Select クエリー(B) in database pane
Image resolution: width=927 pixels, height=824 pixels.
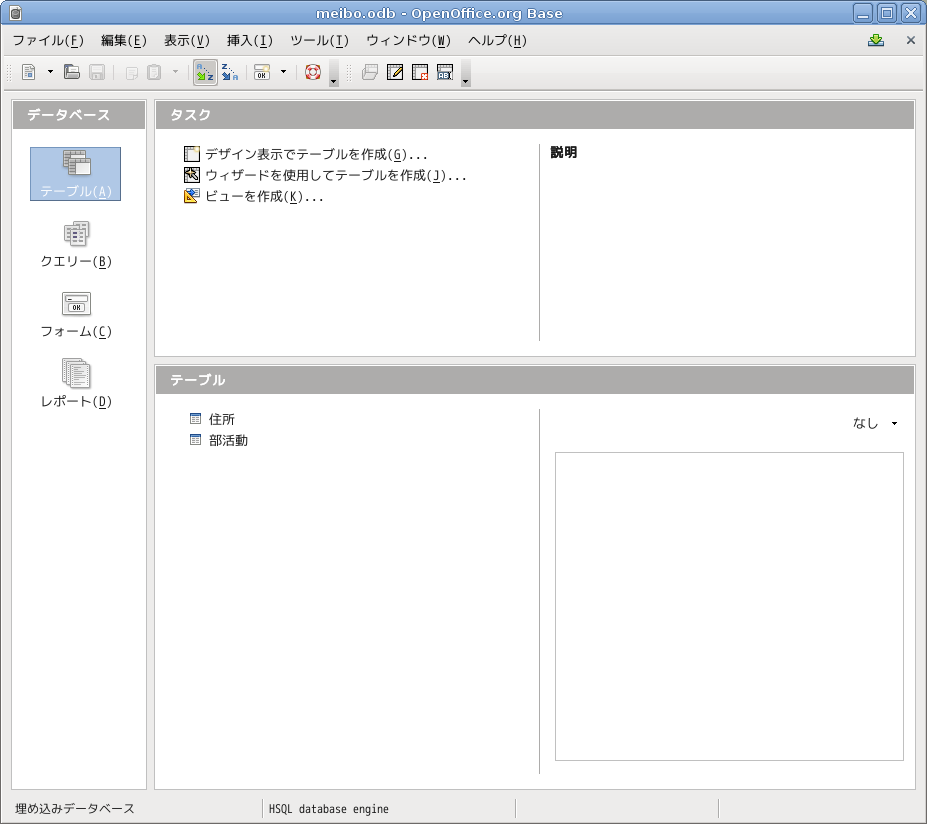point(76,246)
